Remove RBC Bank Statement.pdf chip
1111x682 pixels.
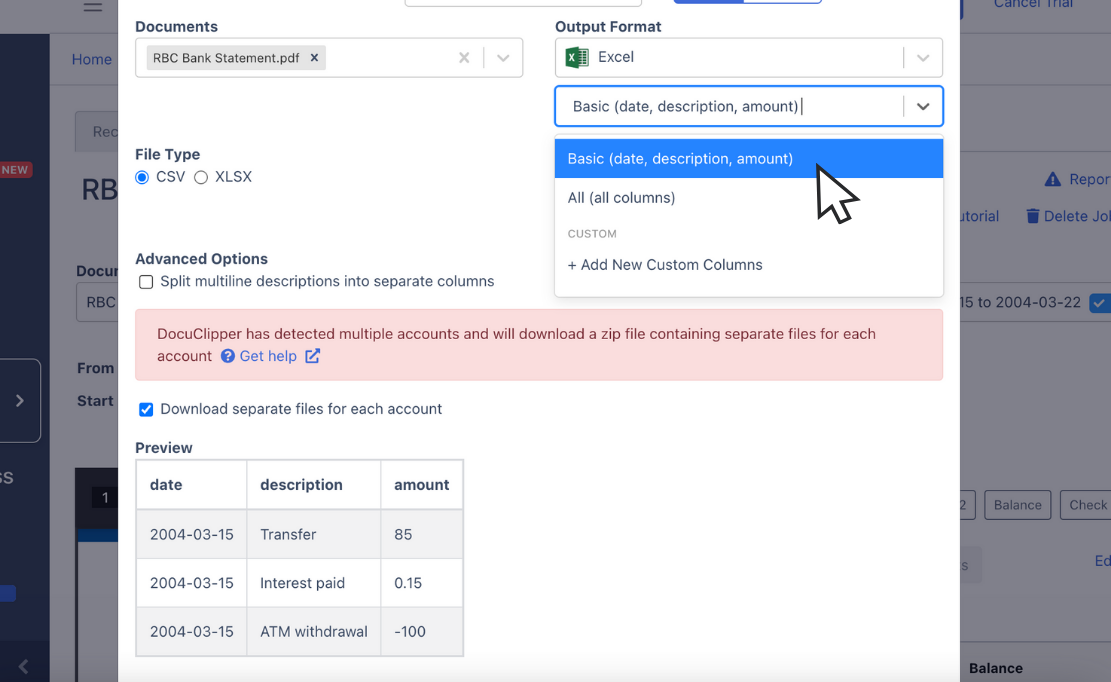click(314, 58)
